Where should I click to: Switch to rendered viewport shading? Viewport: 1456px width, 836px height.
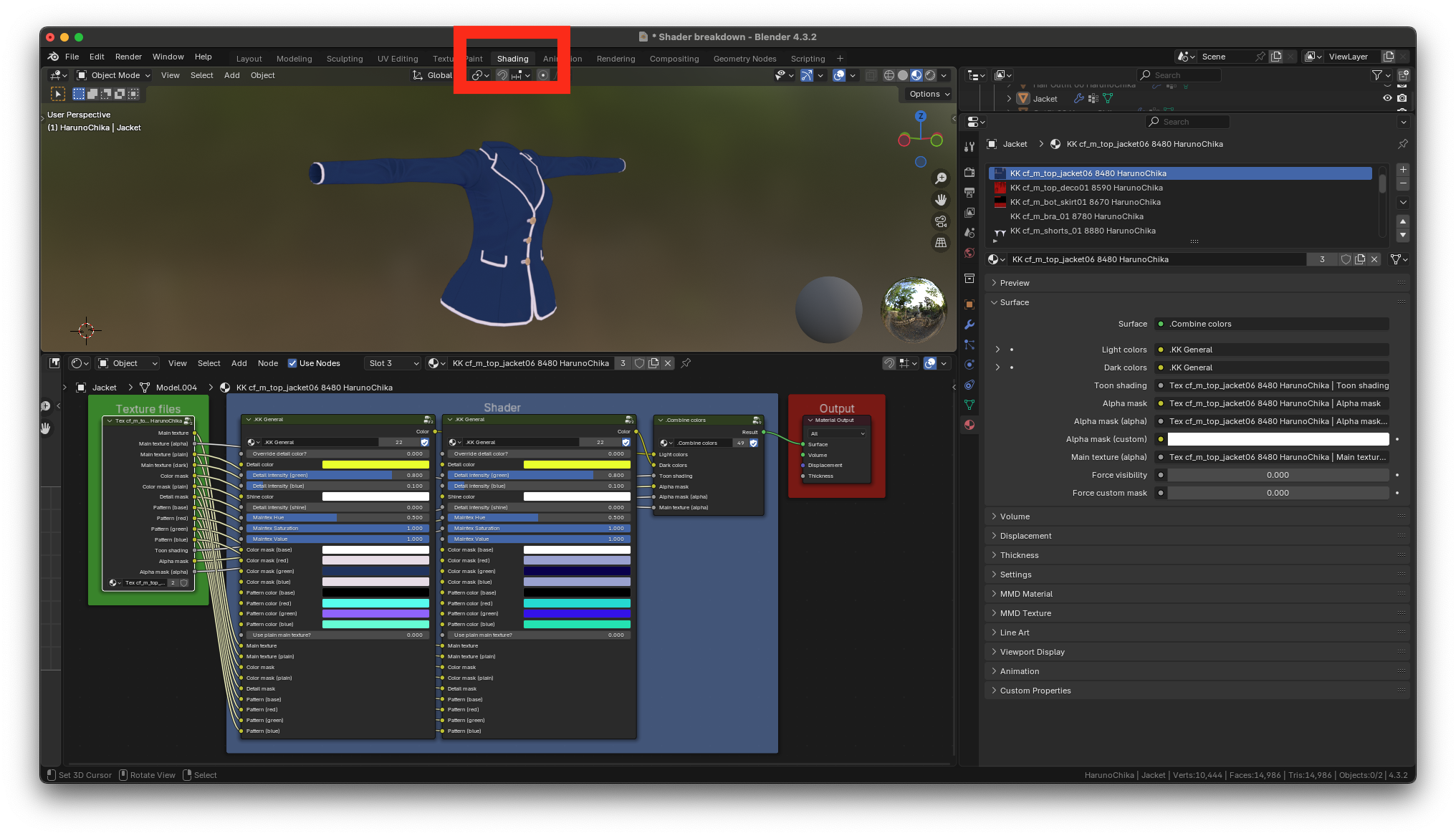click(930, 75)
